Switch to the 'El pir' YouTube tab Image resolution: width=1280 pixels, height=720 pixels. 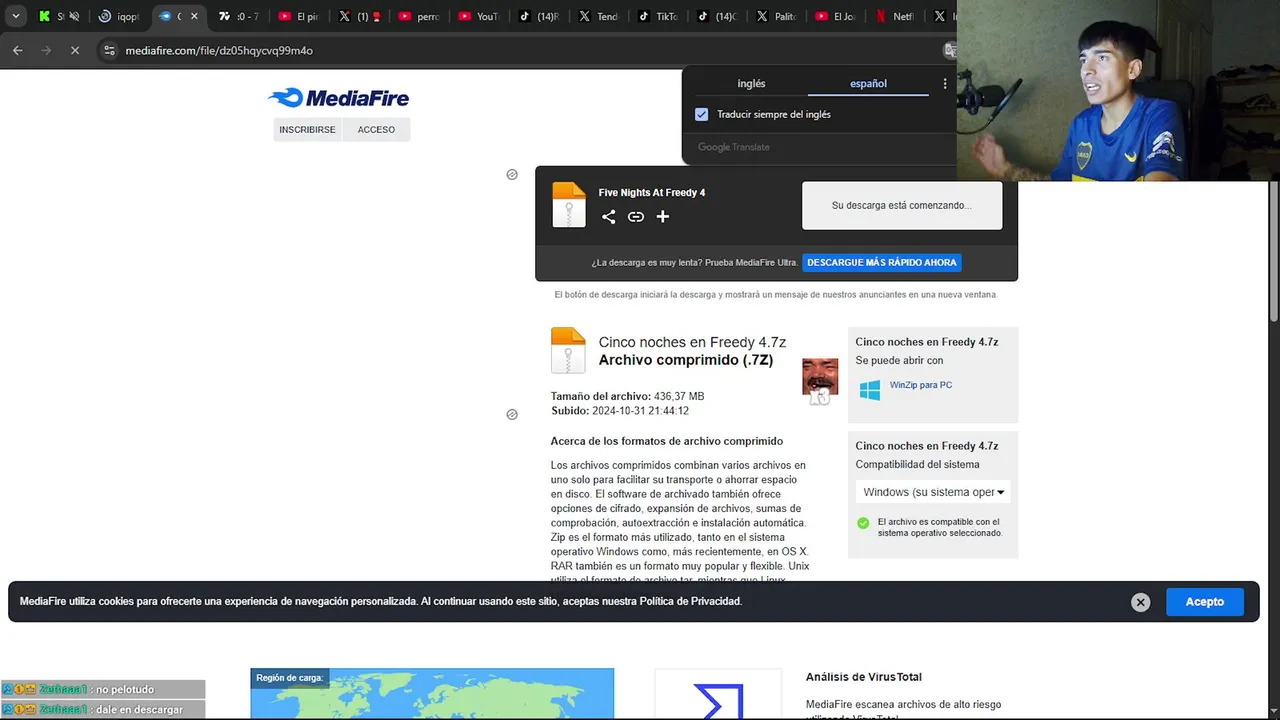[299, 16]
